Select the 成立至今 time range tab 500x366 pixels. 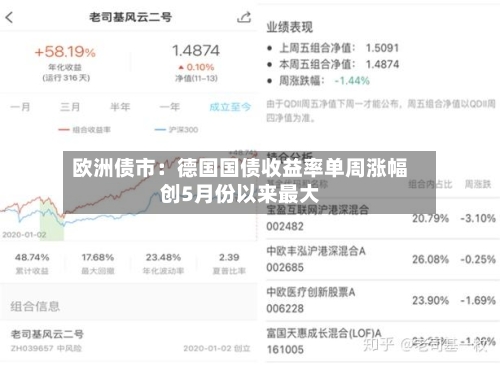tap(230, 107)
